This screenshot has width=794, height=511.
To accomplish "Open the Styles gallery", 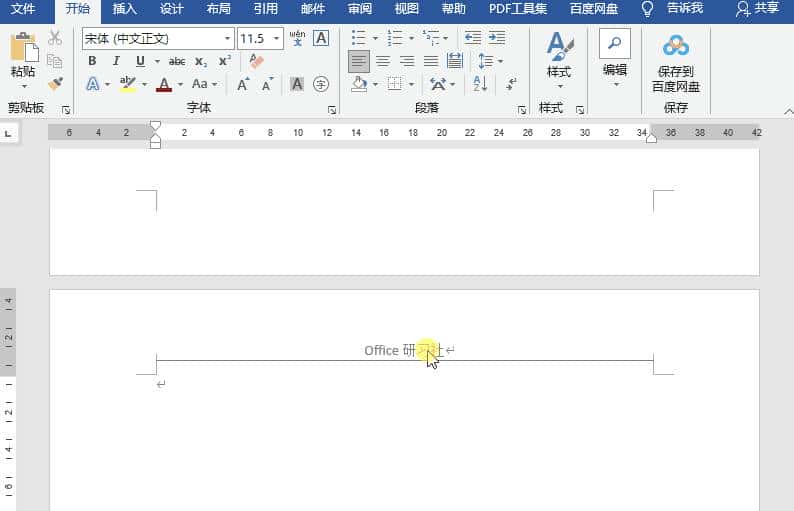I will tap(560, 58).
